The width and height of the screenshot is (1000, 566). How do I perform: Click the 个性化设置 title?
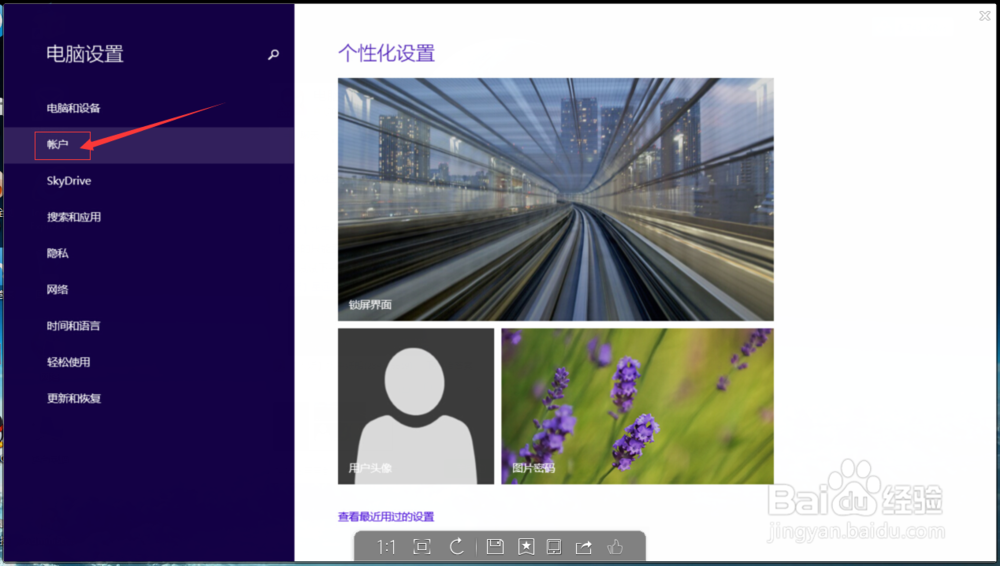(x=386, y=53)
